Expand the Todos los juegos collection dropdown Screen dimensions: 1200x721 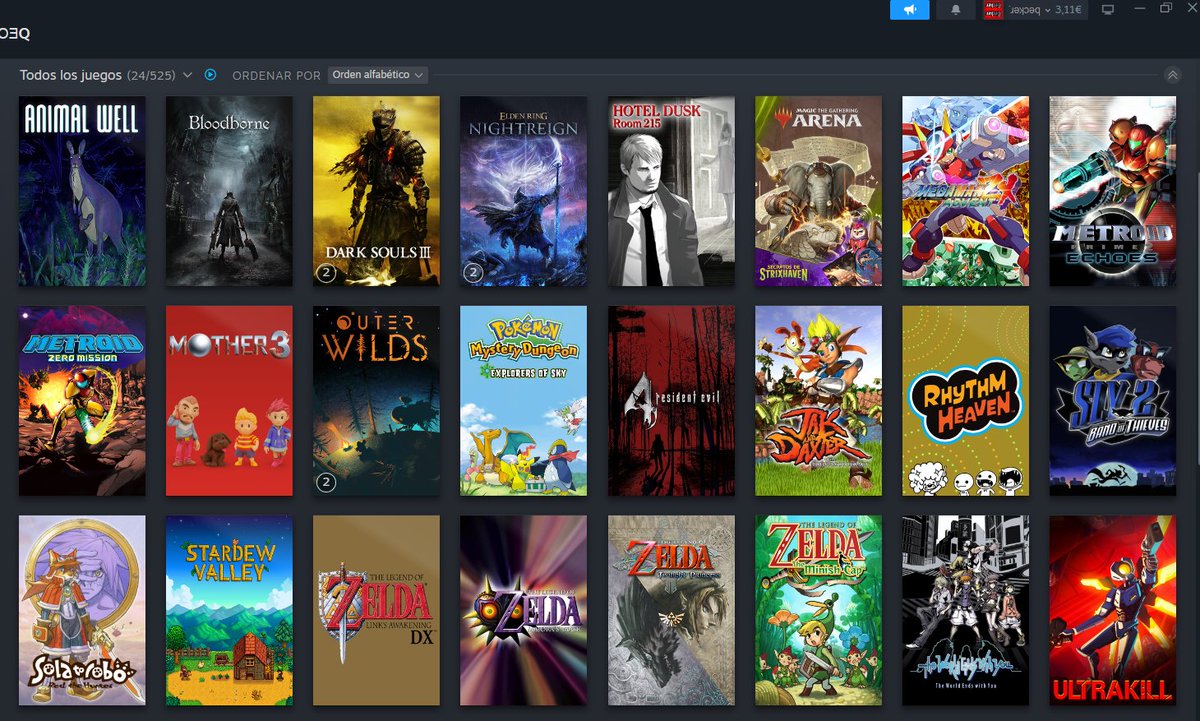(187, 75)
